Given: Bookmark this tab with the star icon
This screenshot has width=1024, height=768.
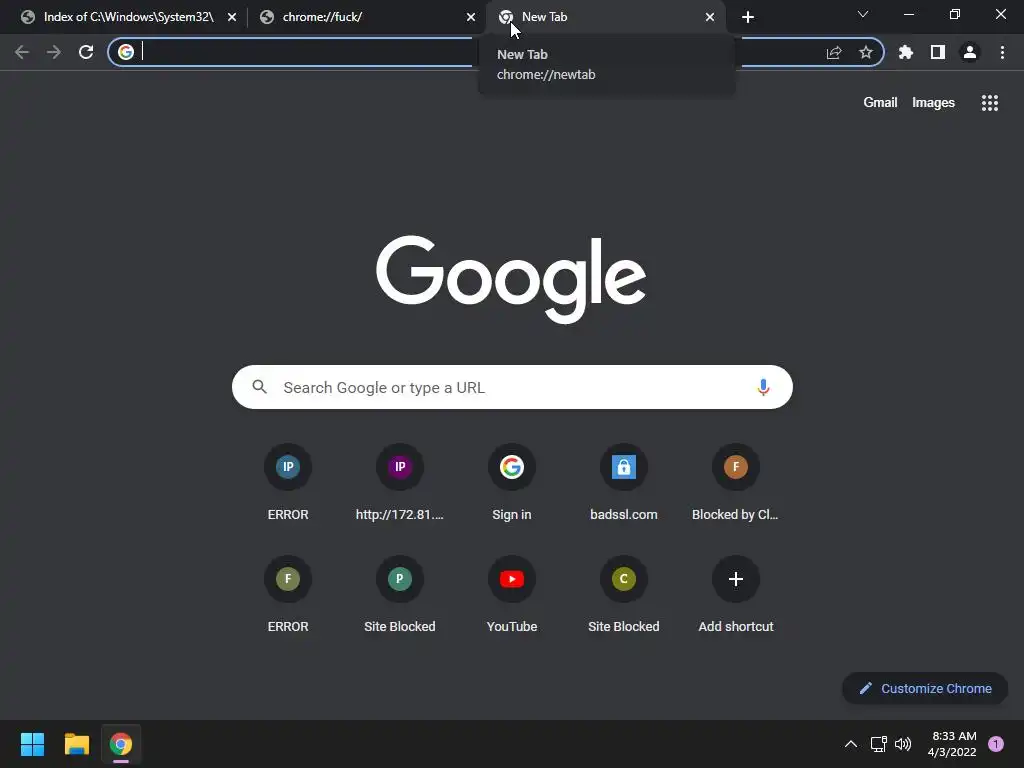Looking at the screenshot, I should [866, 52].
